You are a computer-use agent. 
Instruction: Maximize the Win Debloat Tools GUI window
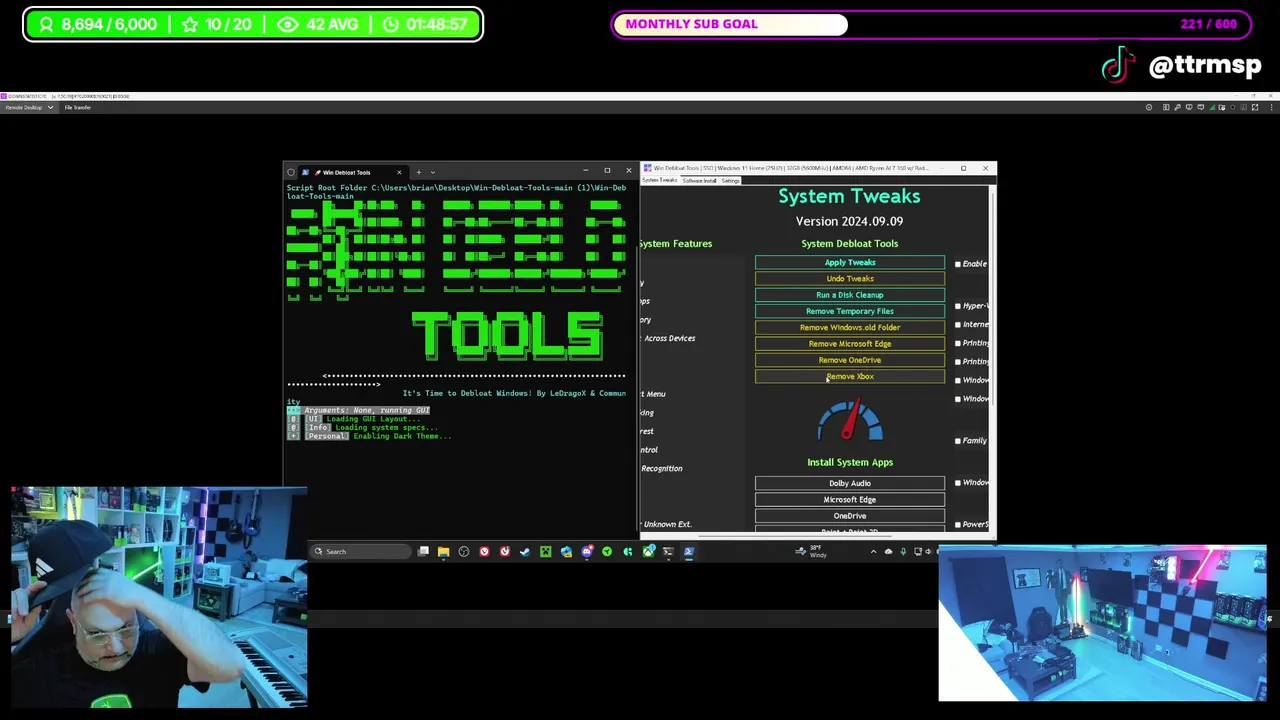tap(963, 169)
